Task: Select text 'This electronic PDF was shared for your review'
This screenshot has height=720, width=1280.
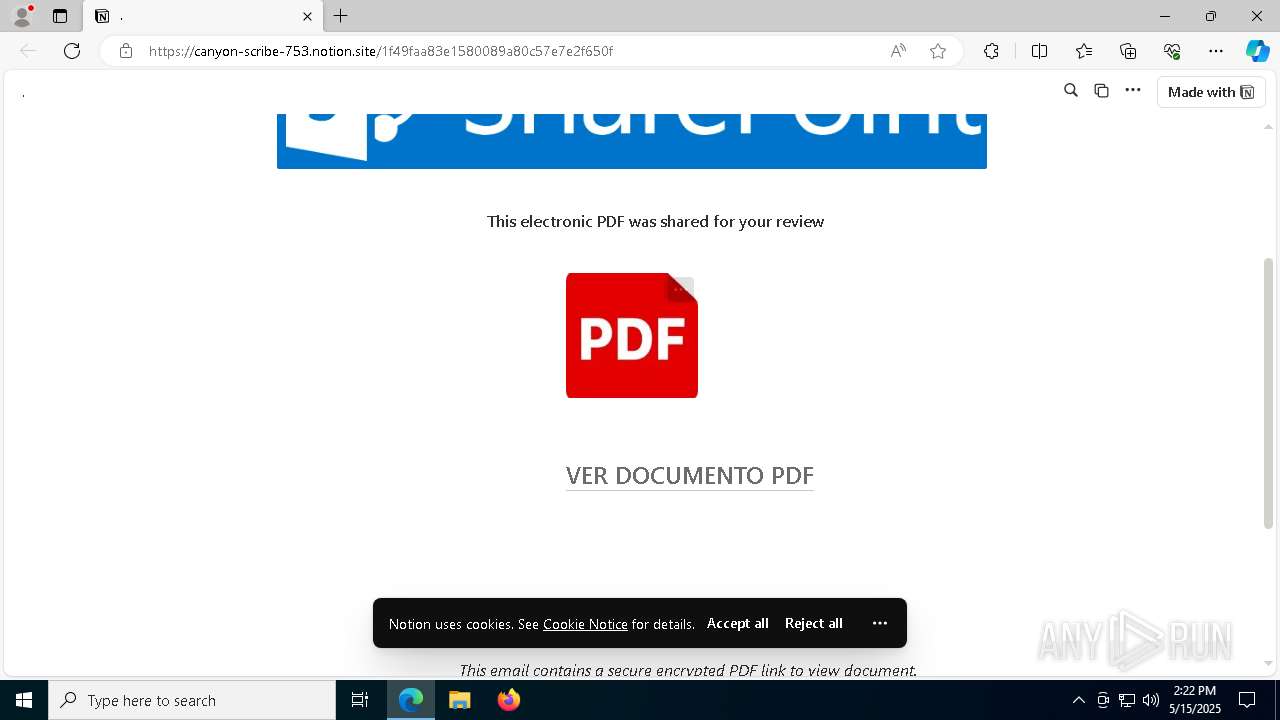Action: point(655,221)
